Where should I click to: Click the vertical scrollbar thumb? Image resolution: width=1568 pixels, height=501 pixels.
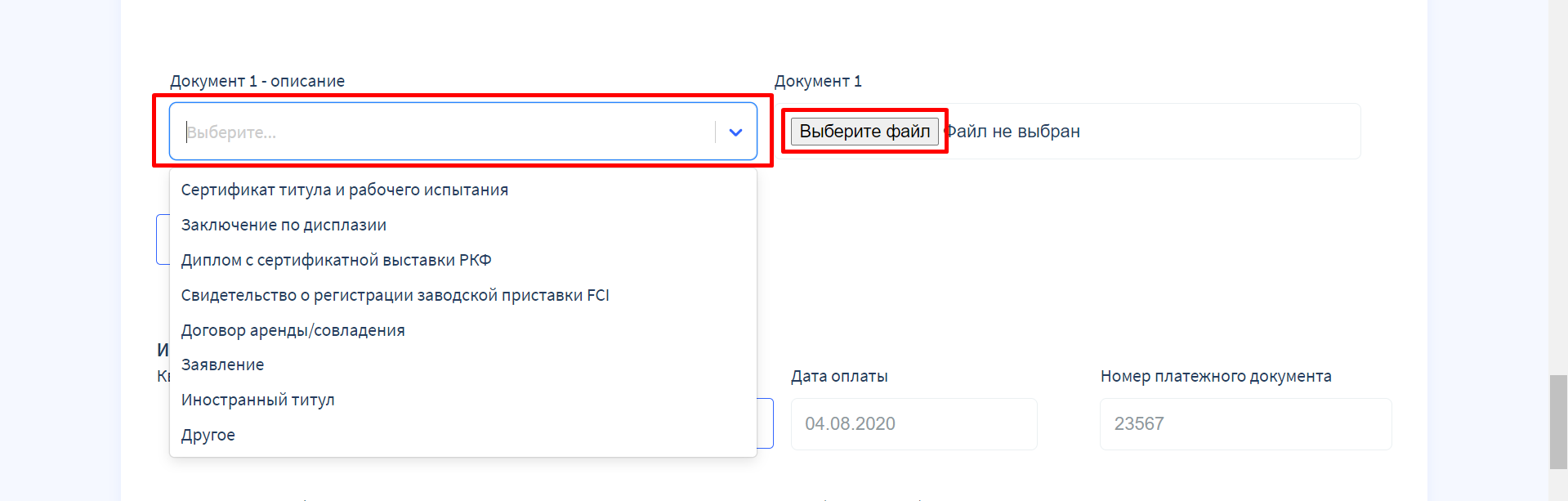tap(1557, 421)
